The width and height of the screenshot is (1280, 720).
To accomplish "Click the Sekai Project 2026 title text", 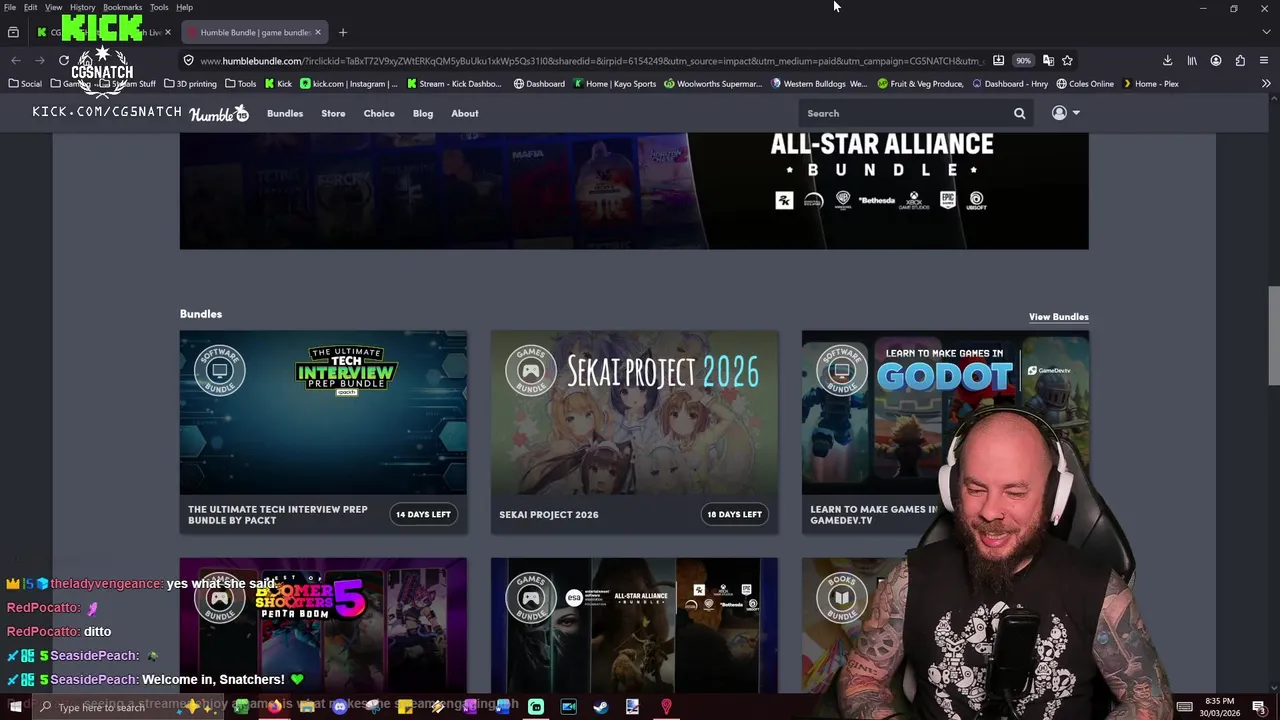I will coord(549,515).
